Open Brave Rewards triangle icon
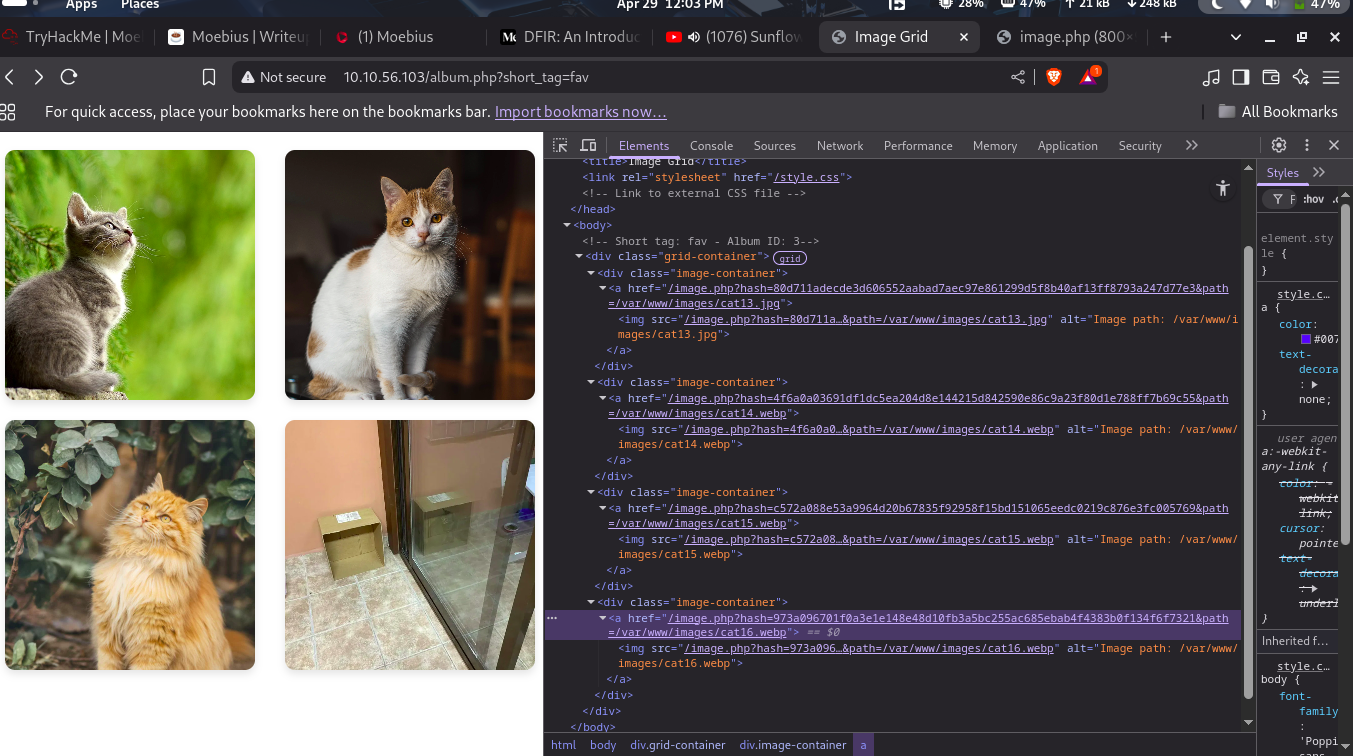This screenshot has width=1353, height=756. point(1088,77)
